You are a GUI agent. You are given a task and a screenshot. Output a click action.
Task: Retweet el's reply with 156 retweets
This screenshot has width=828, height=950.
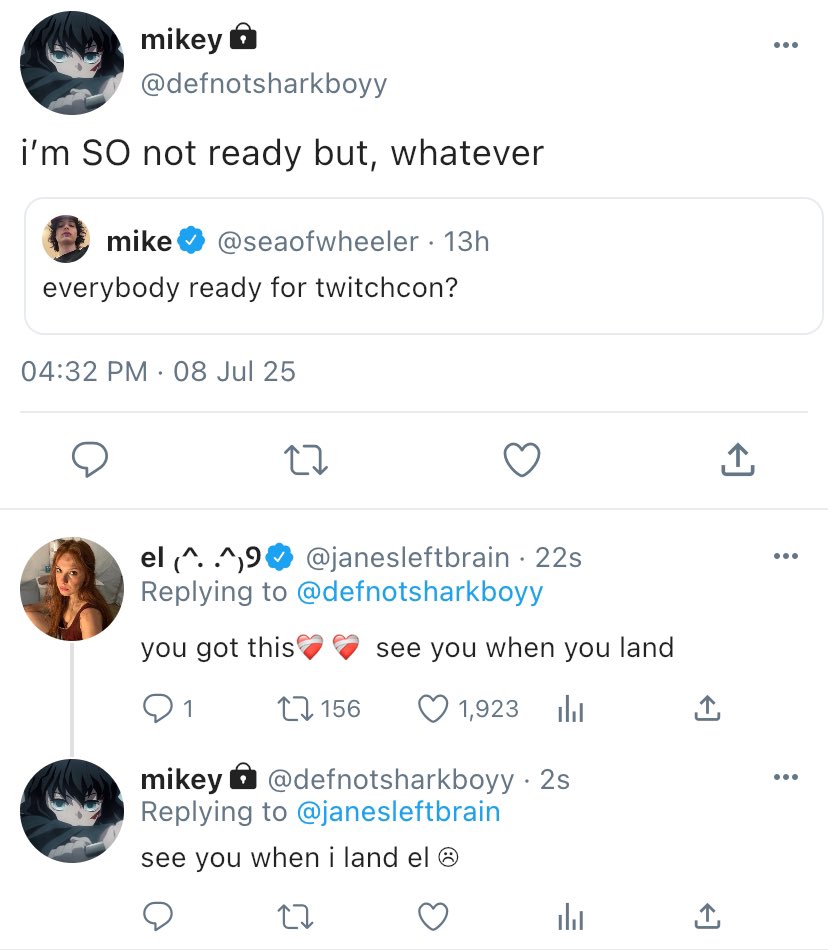[316, 709]
